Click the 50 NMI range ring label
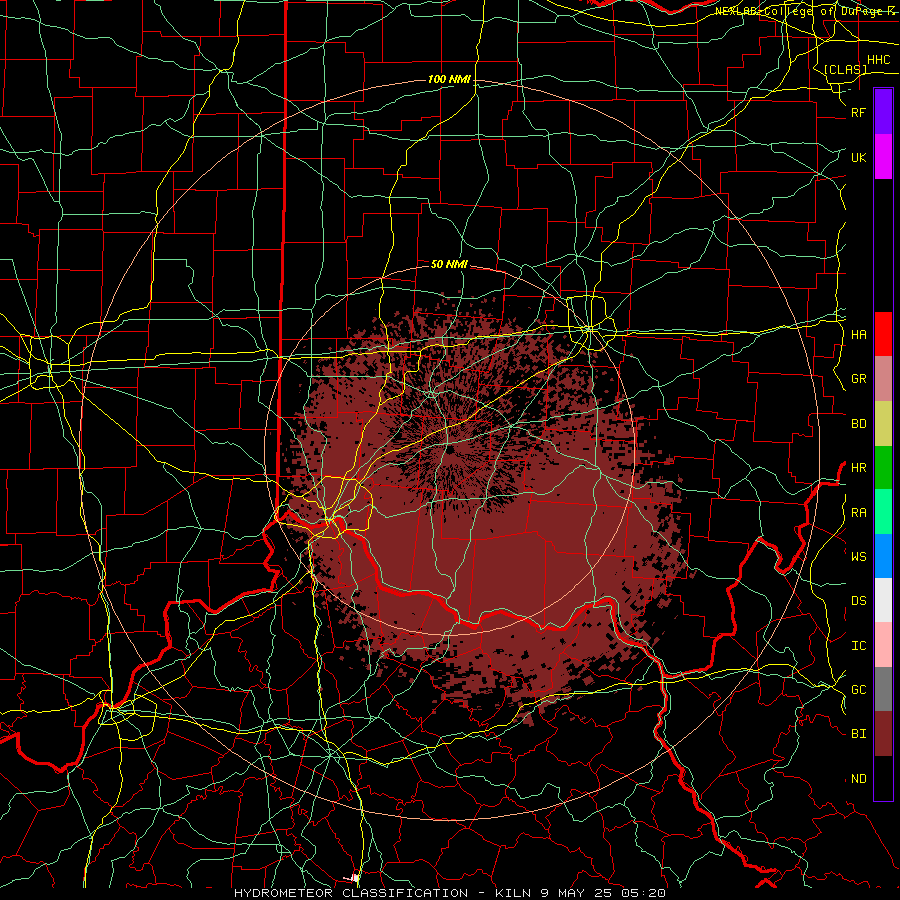Image resolution: width=900 pixels, height=900 pixels. (x=449, y=264)
